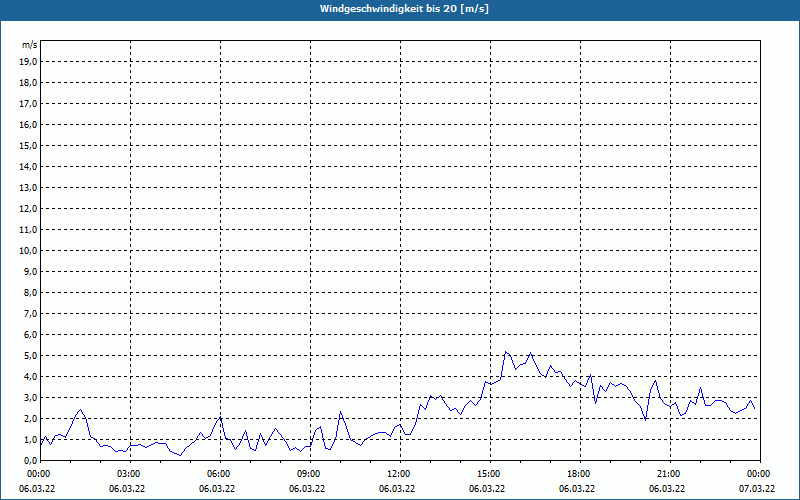Select the 15,0 y-axis label
The height and width of the screenshot is (500, 800).
coord(29,146)
